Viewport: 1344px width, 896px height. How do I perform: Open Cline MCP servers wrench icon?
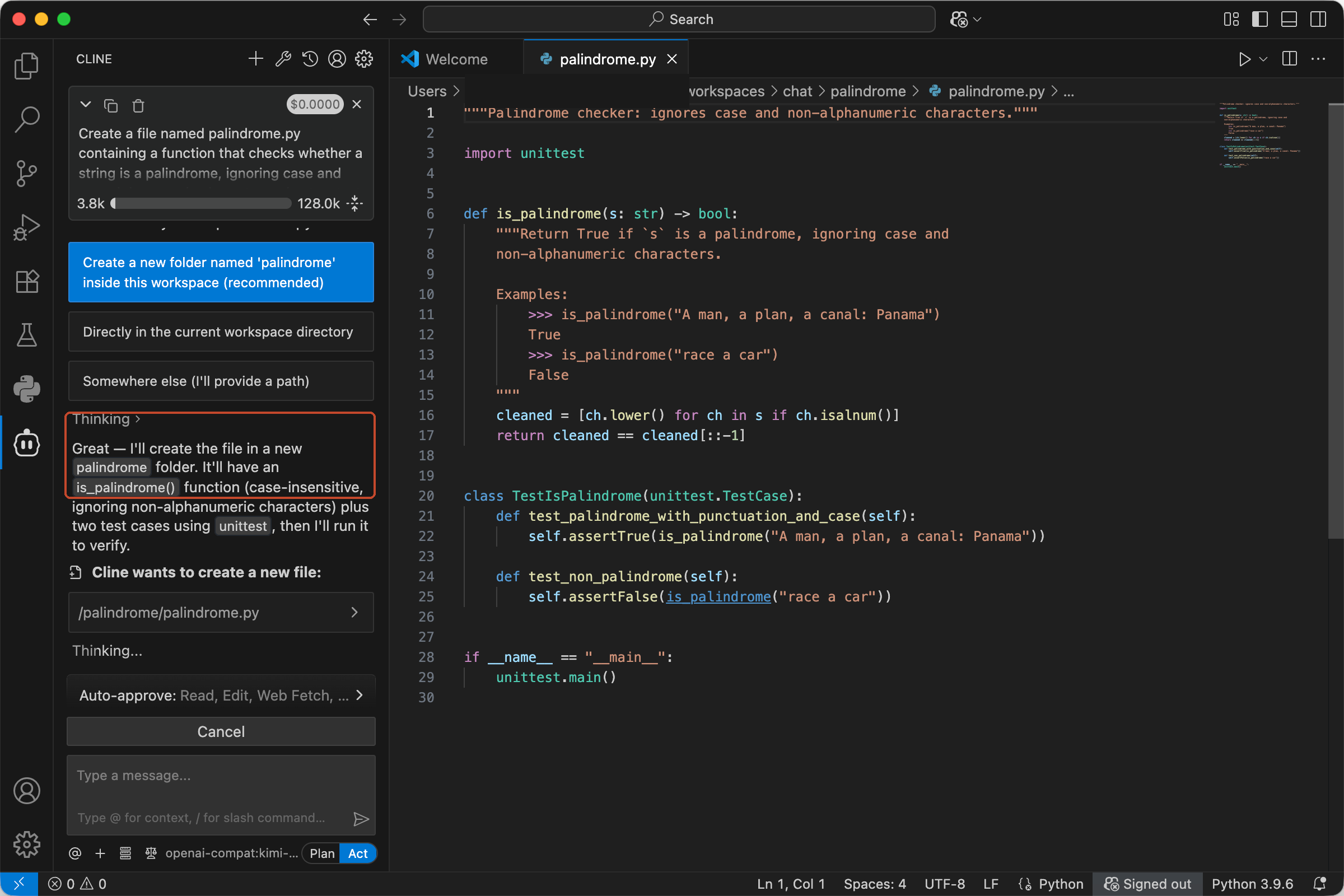(283, 59)
